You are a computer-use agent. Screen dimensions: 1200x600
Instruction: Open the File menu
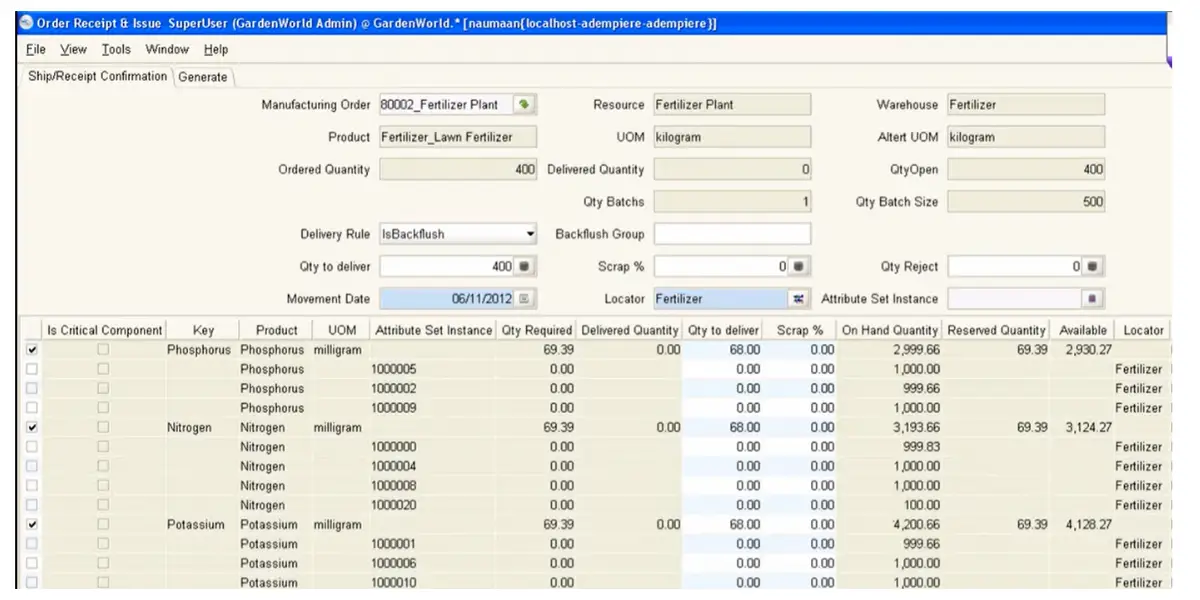pyautogui.click(x=36, y=49)
